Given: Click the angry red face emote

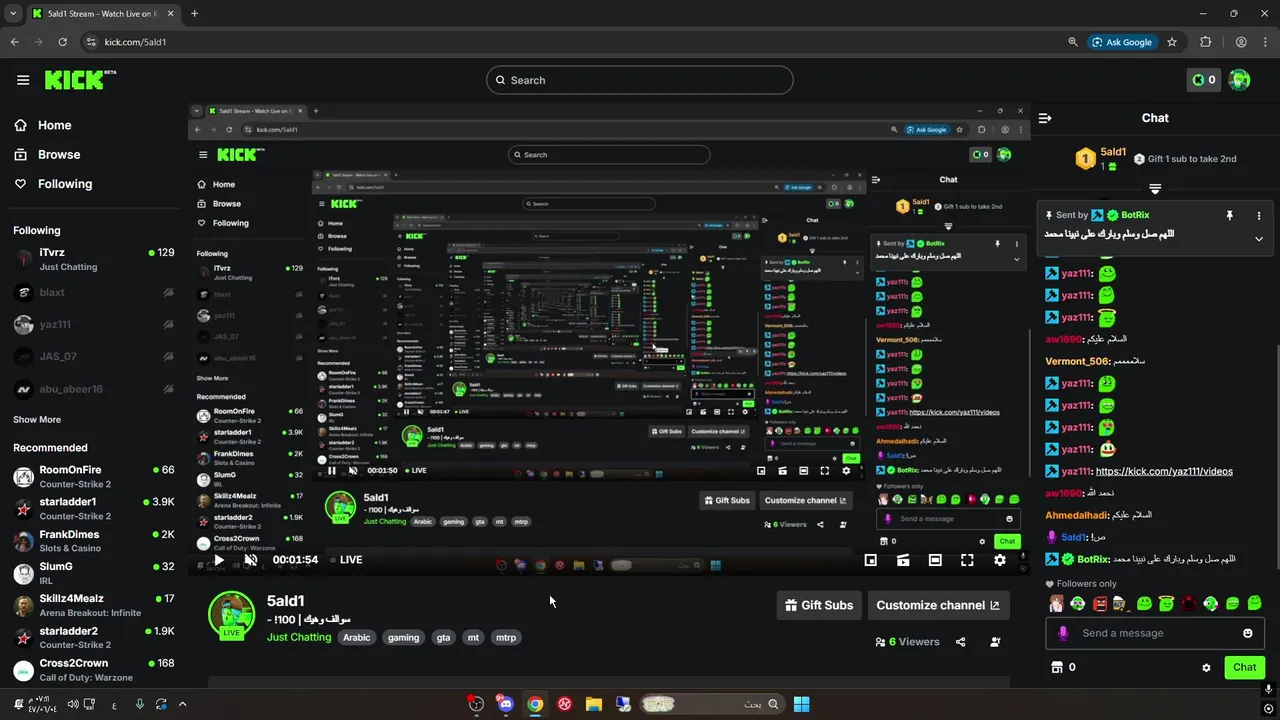Looking at the screenshot, I should (x=1100, y=603).
